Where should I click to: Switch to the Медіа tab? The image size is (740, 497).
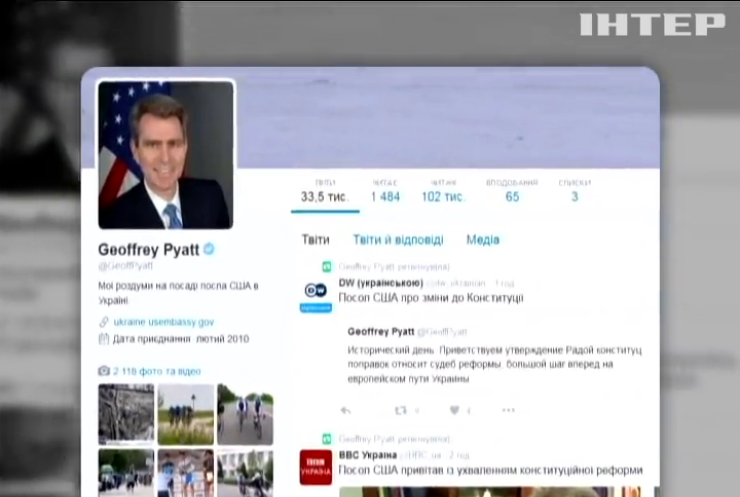(483, 240)
